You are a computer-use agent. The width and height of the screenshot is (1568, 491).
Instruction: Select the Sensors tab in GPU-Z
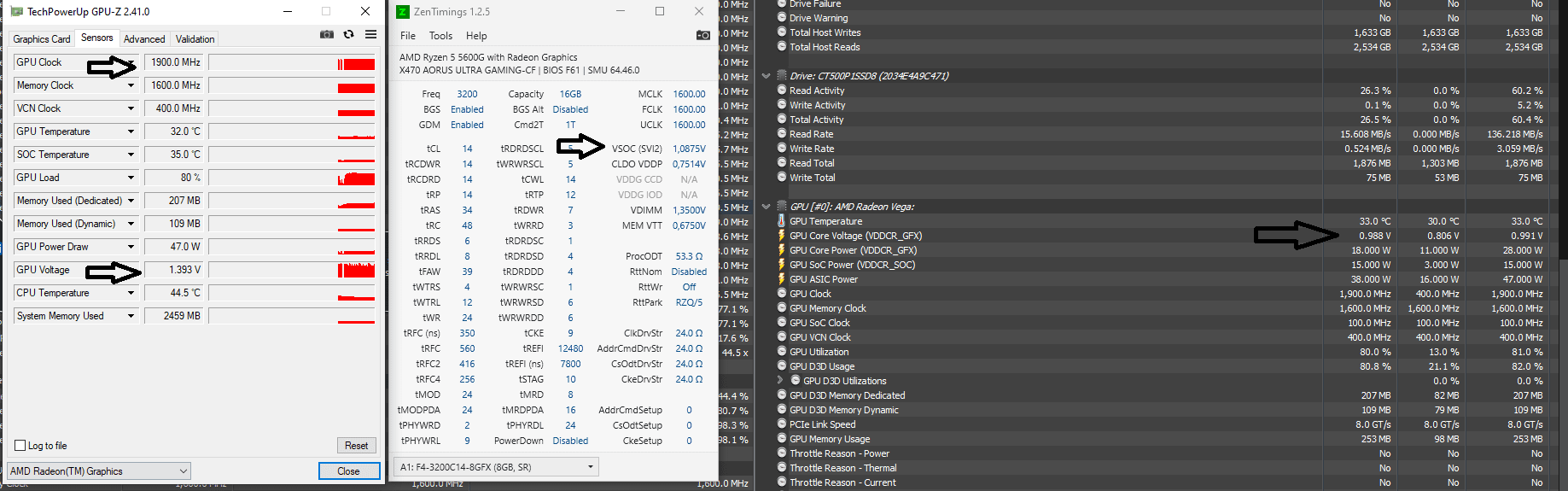click(96, 38)
